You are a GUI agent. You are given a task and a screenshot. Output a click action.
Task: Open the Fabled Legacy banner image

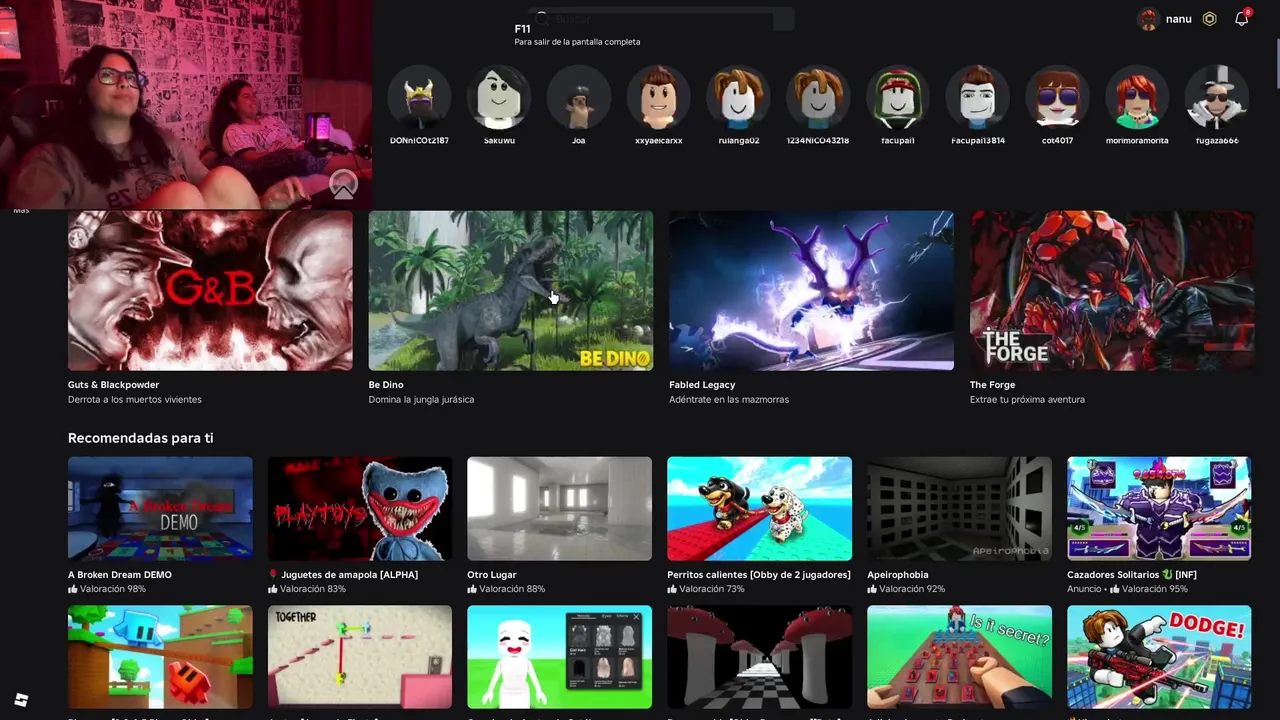coord(811,290)
